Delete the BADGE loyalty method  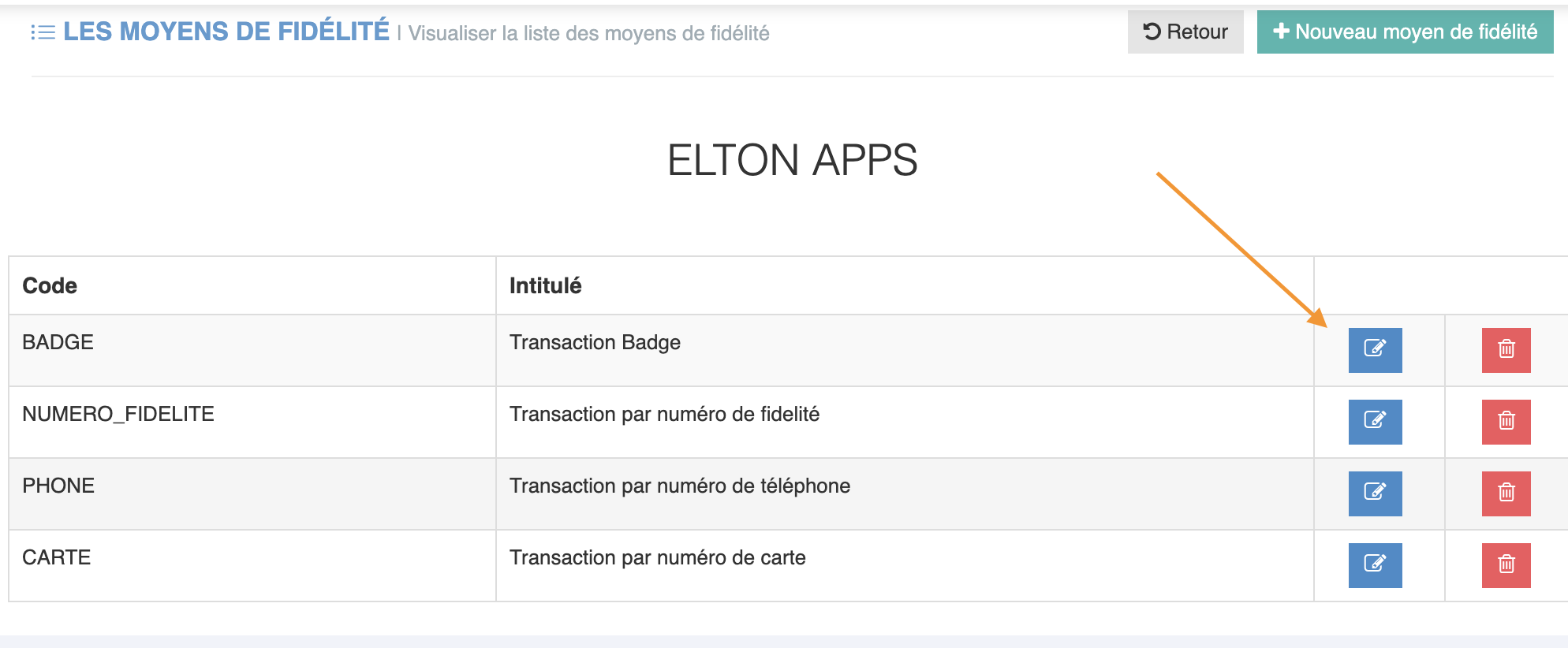coord(1506,349)
